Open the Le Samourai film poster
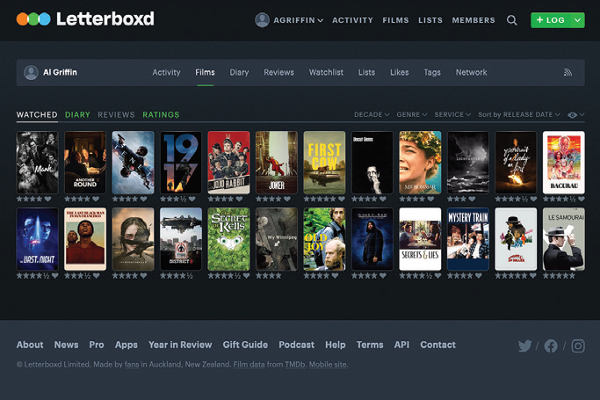The height and width of the screenshot is (400, 600). click(563, 239)
